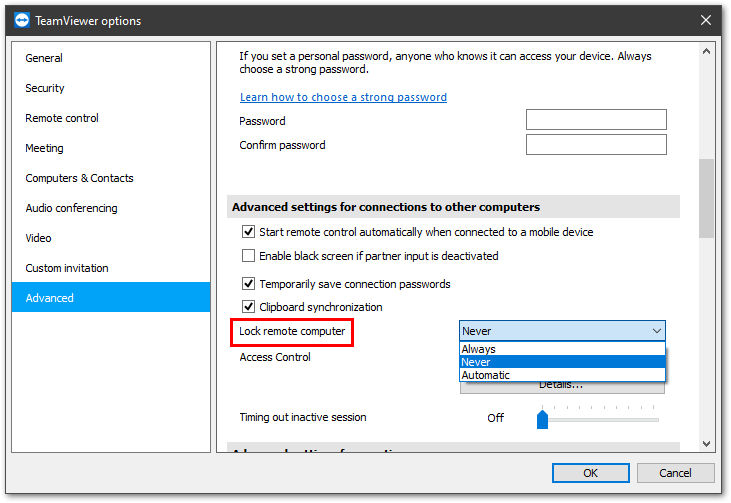This screenshot has height=503, width=731.
Task: Focus the Confirm password field
Action: click(596, 145)
